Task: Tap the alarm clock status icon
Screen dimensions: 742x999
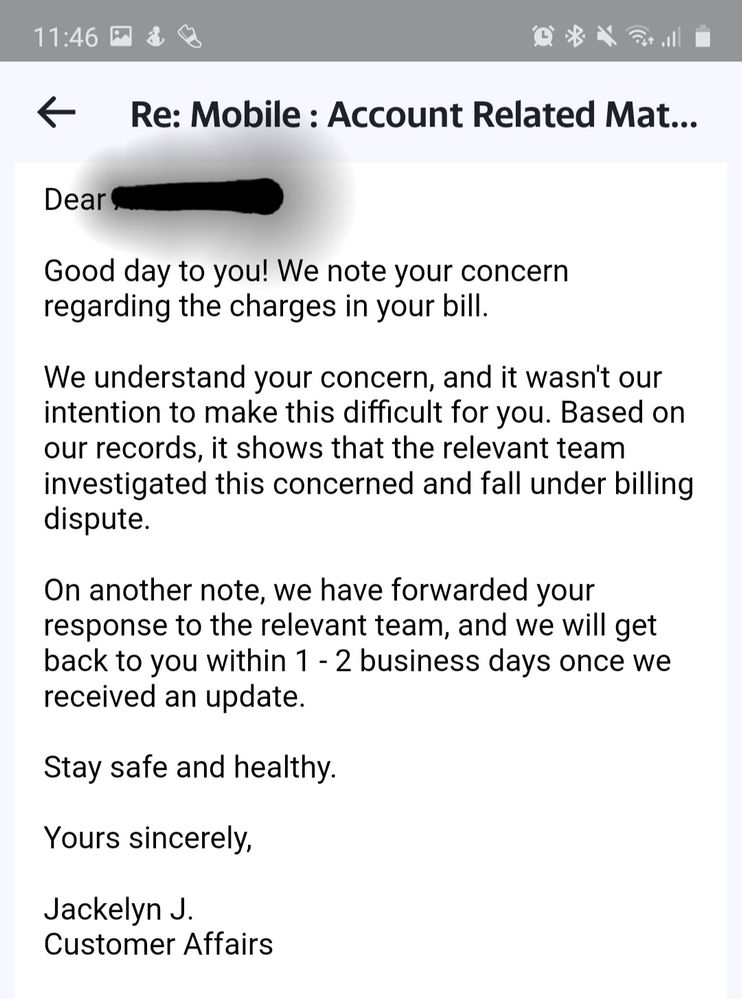Action: click(543, 37)
